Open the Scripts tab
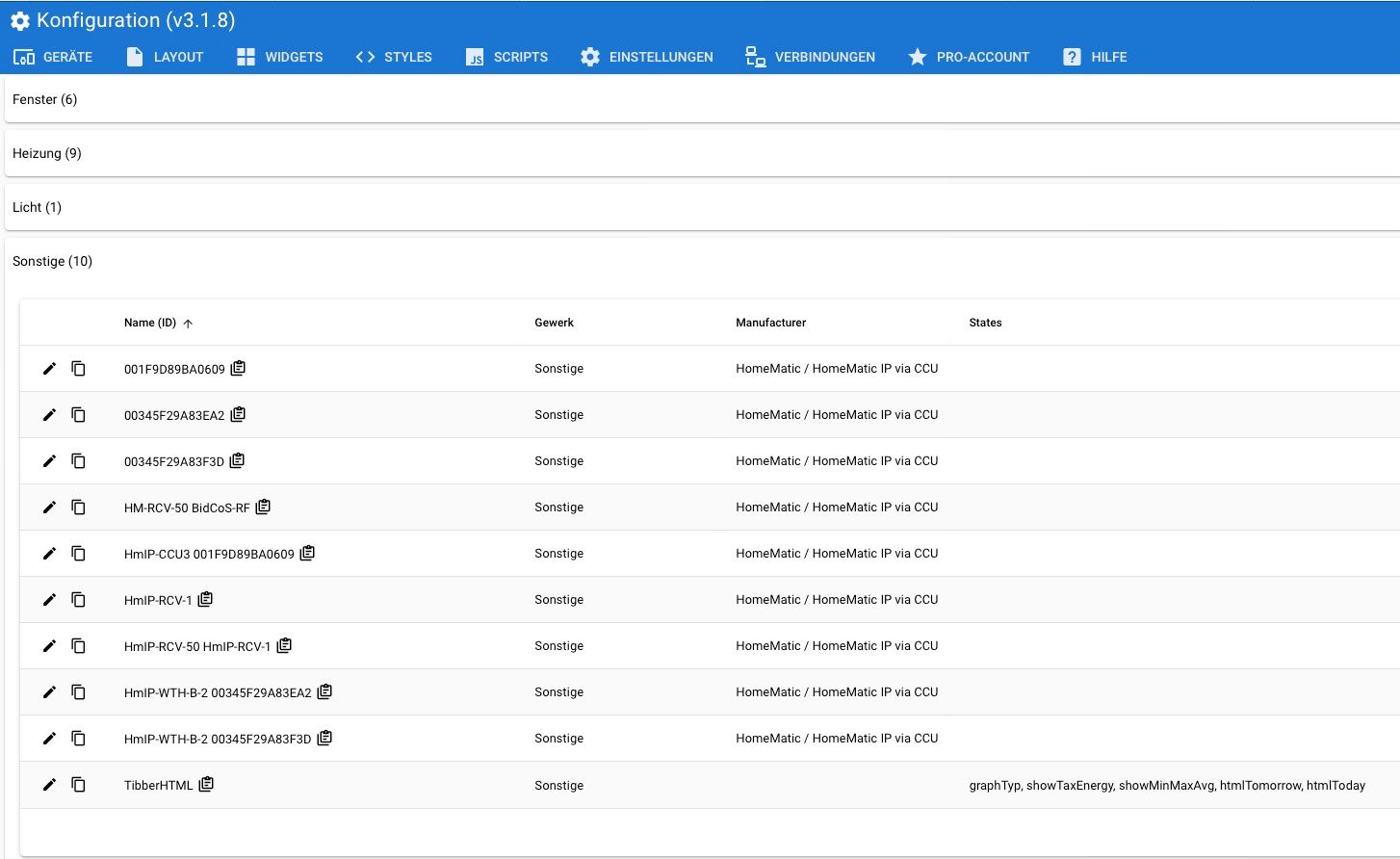 [506, 57]
